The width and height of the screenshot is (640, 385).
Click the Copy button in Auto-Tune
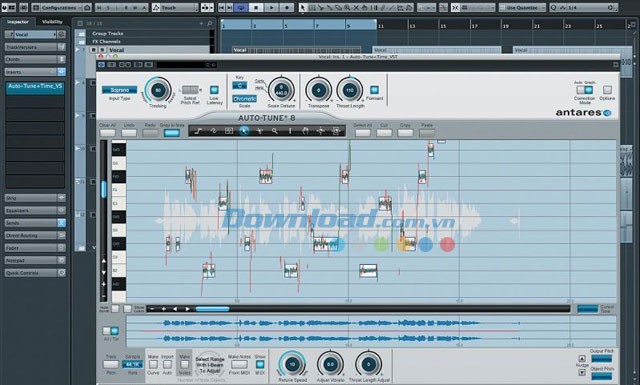click(x=405, y=133)
